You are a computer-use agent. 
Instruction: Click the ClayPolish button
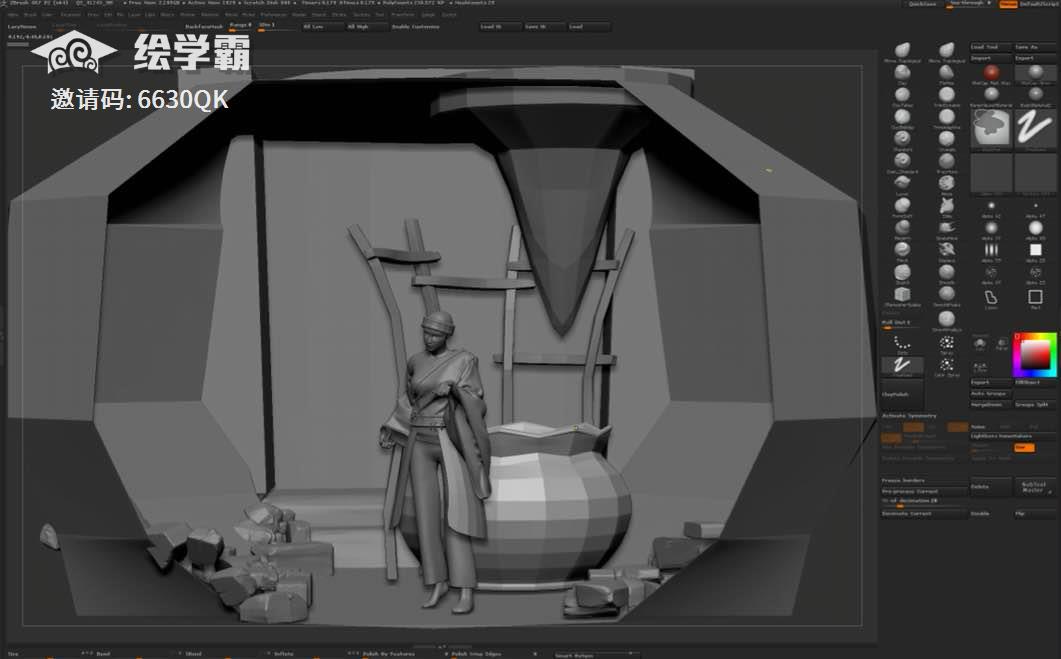902,394
